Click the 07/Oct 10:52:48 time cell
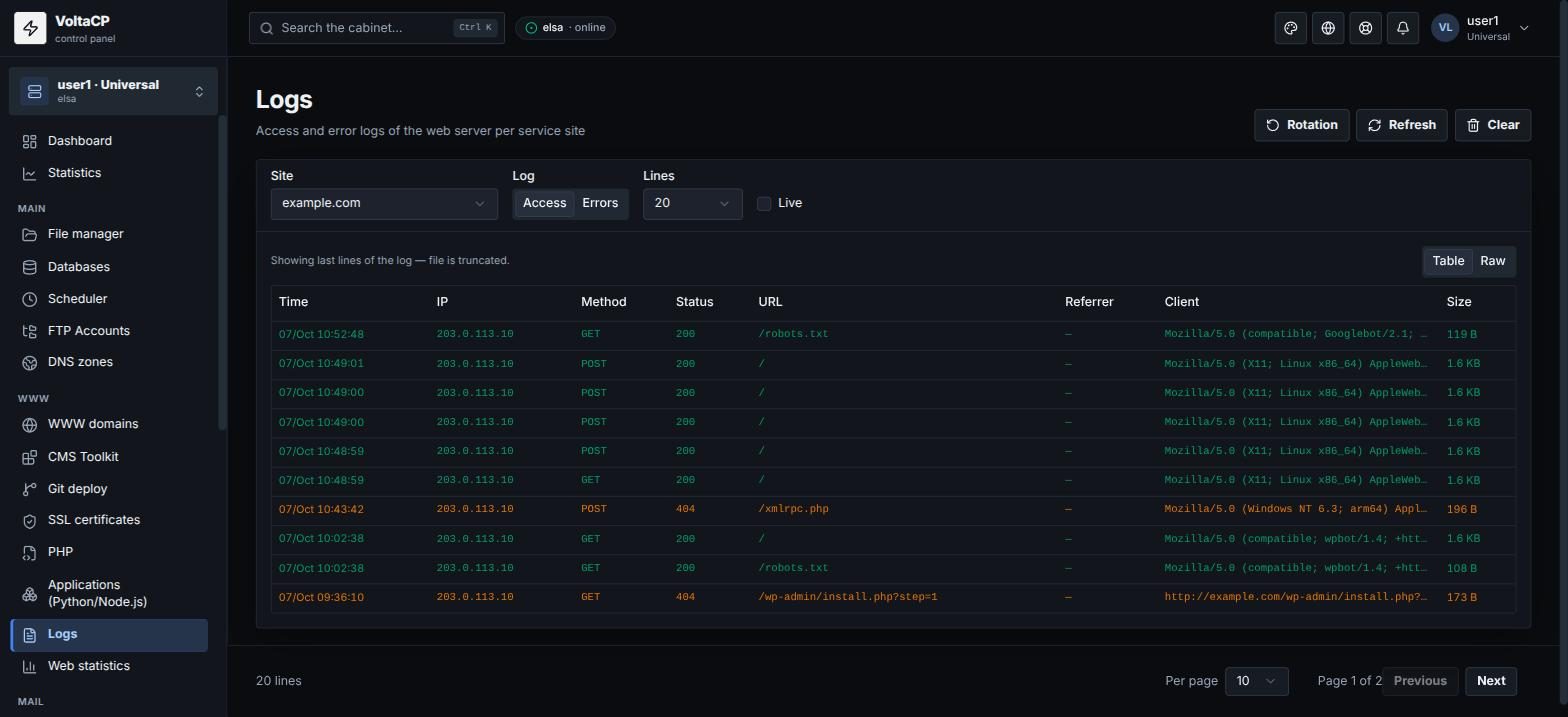 coord(321,334)
